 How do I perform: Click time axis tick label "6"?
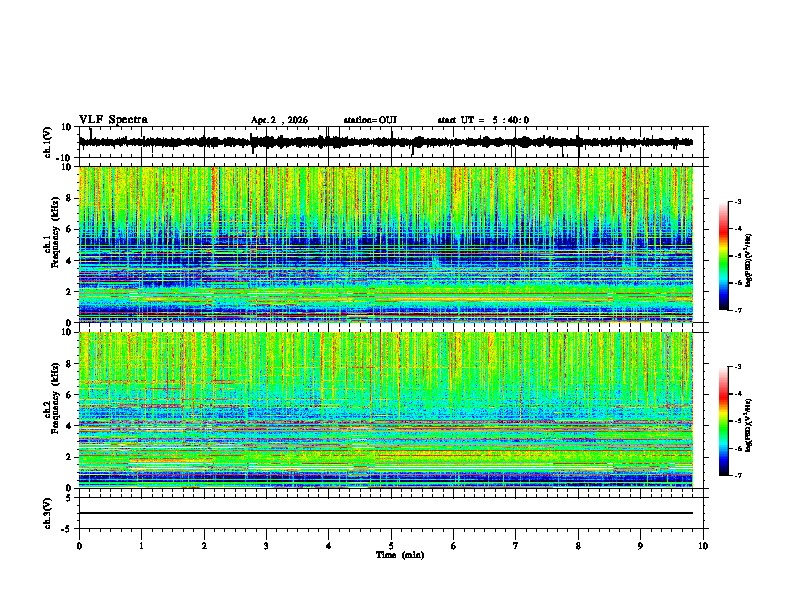pos(454,546)
